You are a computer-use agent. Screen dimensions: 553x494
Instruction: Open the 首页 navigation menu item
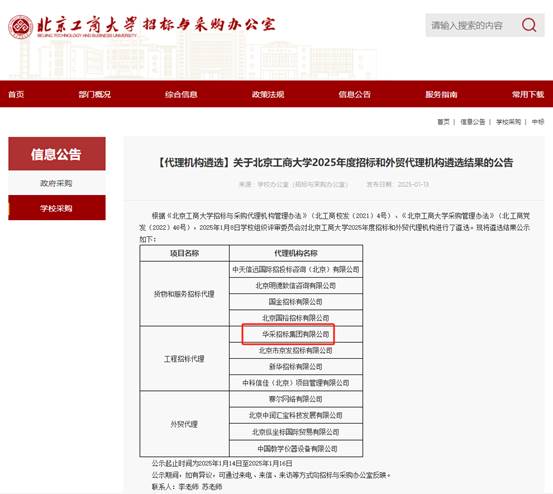(16, 94)
